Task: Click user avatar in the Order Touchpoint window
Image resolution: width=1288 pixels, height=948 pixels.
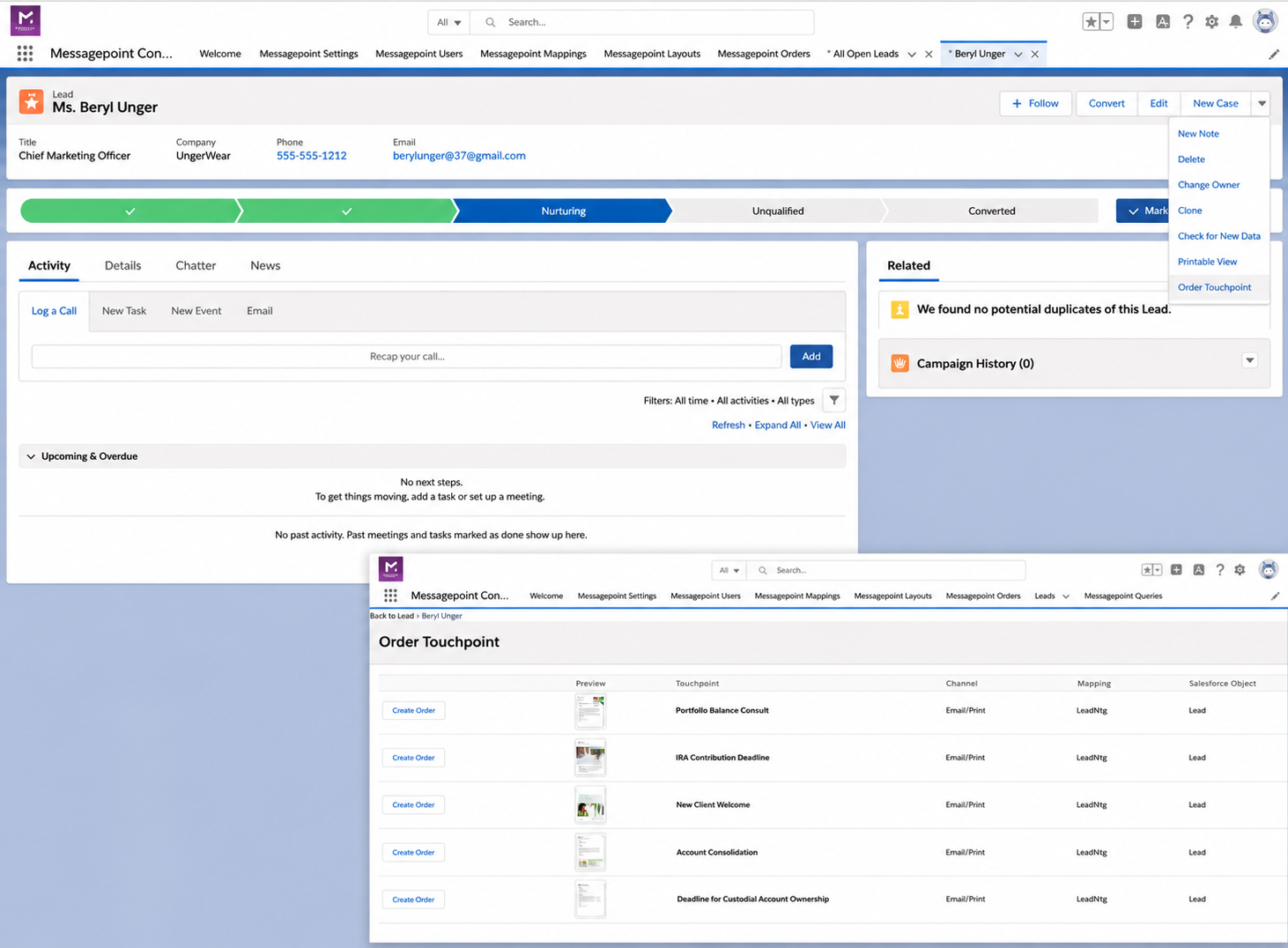Action: (1268, 569)
